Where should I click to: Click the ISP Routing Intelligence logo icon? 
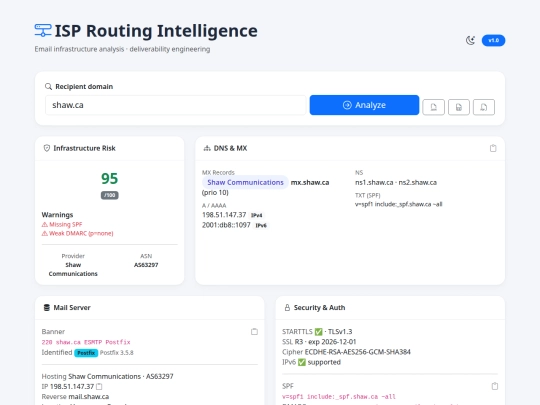43,30
